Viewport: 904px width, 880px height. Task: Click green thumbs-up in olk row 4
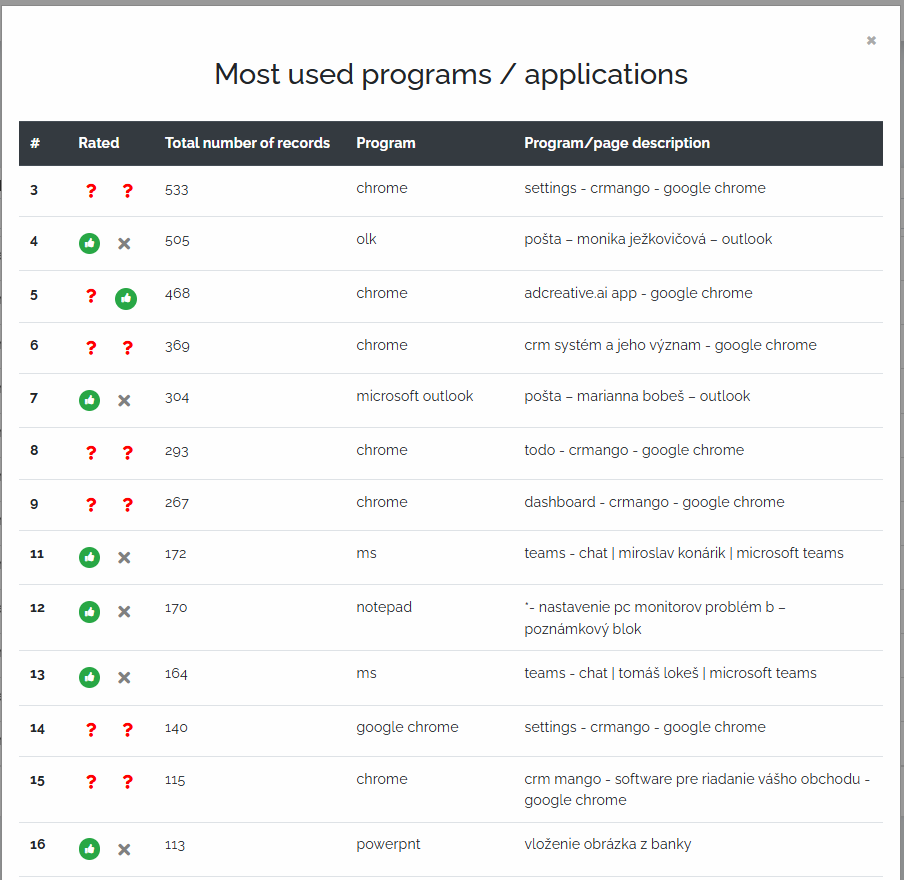(x=89, y=243)
